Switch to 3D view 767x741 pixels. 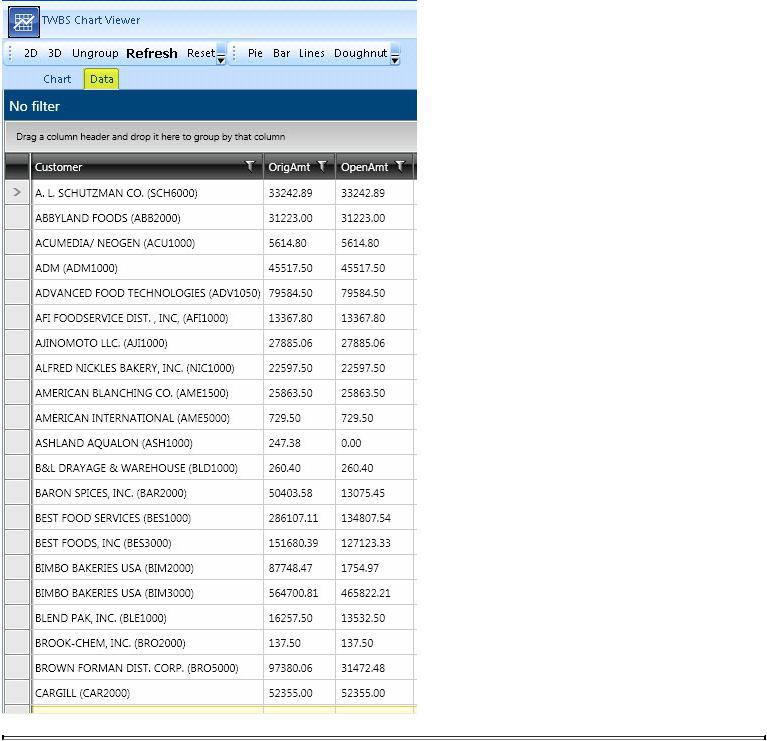pos(55,53)
